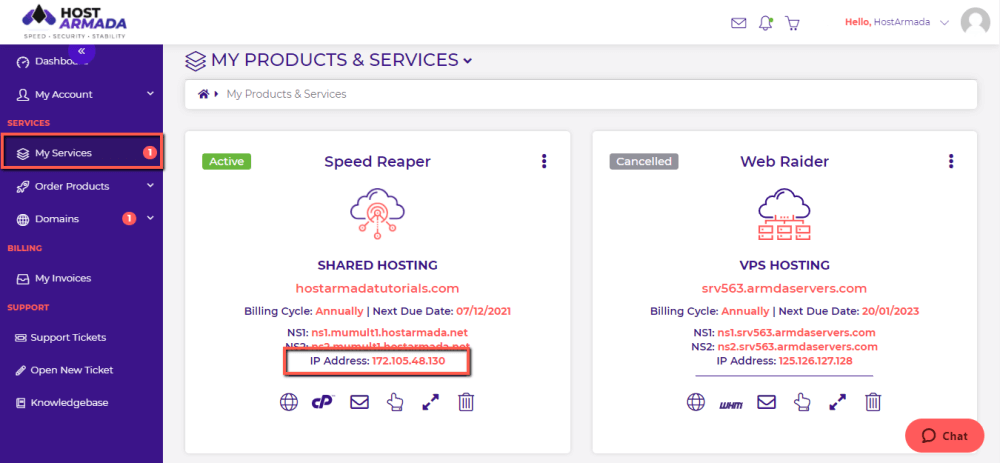This screenshot has width=1000, height=463.
Task: Click envelope icon on Speed Reaper card
Action: pos(360,402)
